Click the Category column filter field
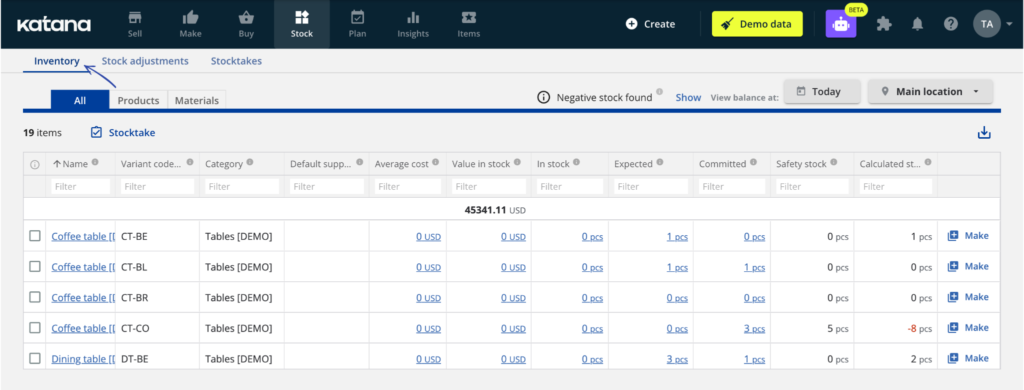 [x=242, y=186]
